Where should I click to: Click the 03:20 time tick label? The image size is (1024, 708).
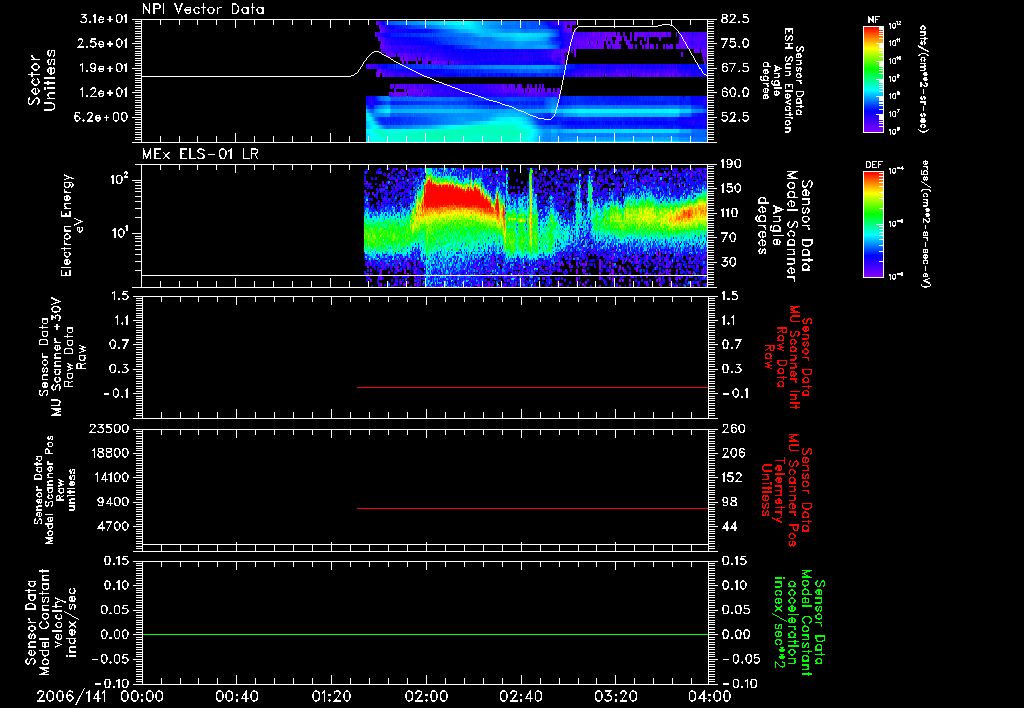pos(615,696)
